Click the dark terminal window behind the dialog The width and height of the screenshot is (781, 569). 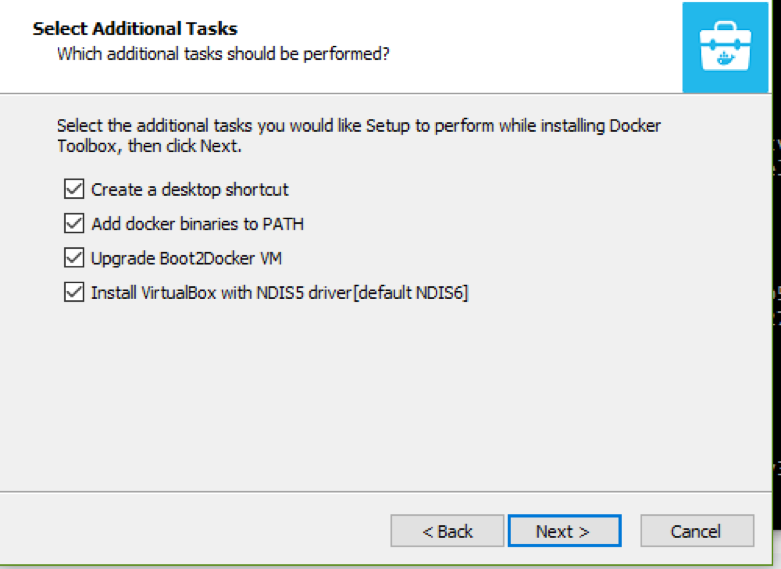coord(778,300)
